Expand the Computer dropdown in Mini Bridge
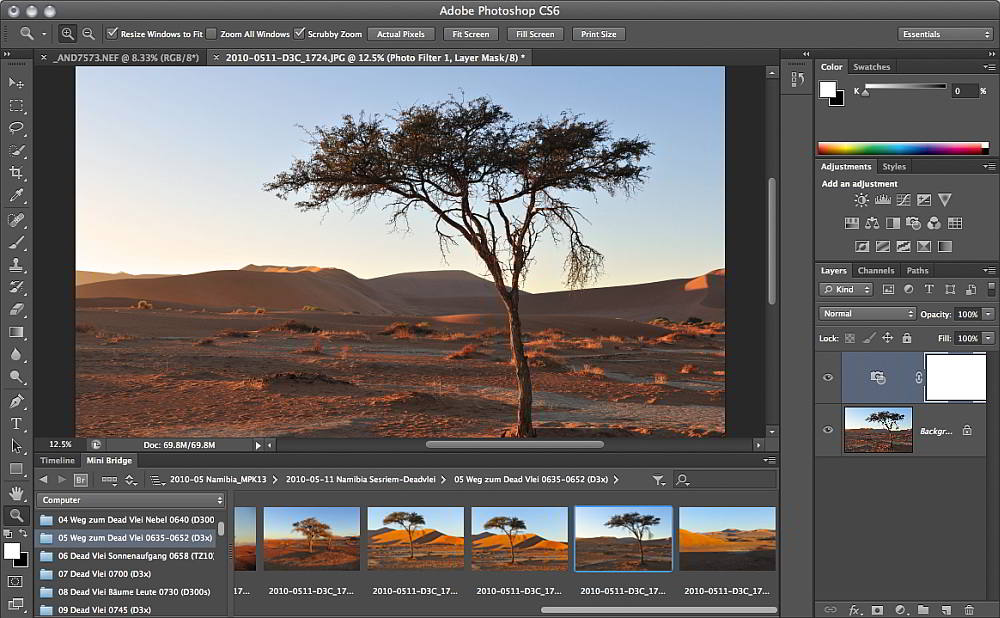 (x=132, y=500)
